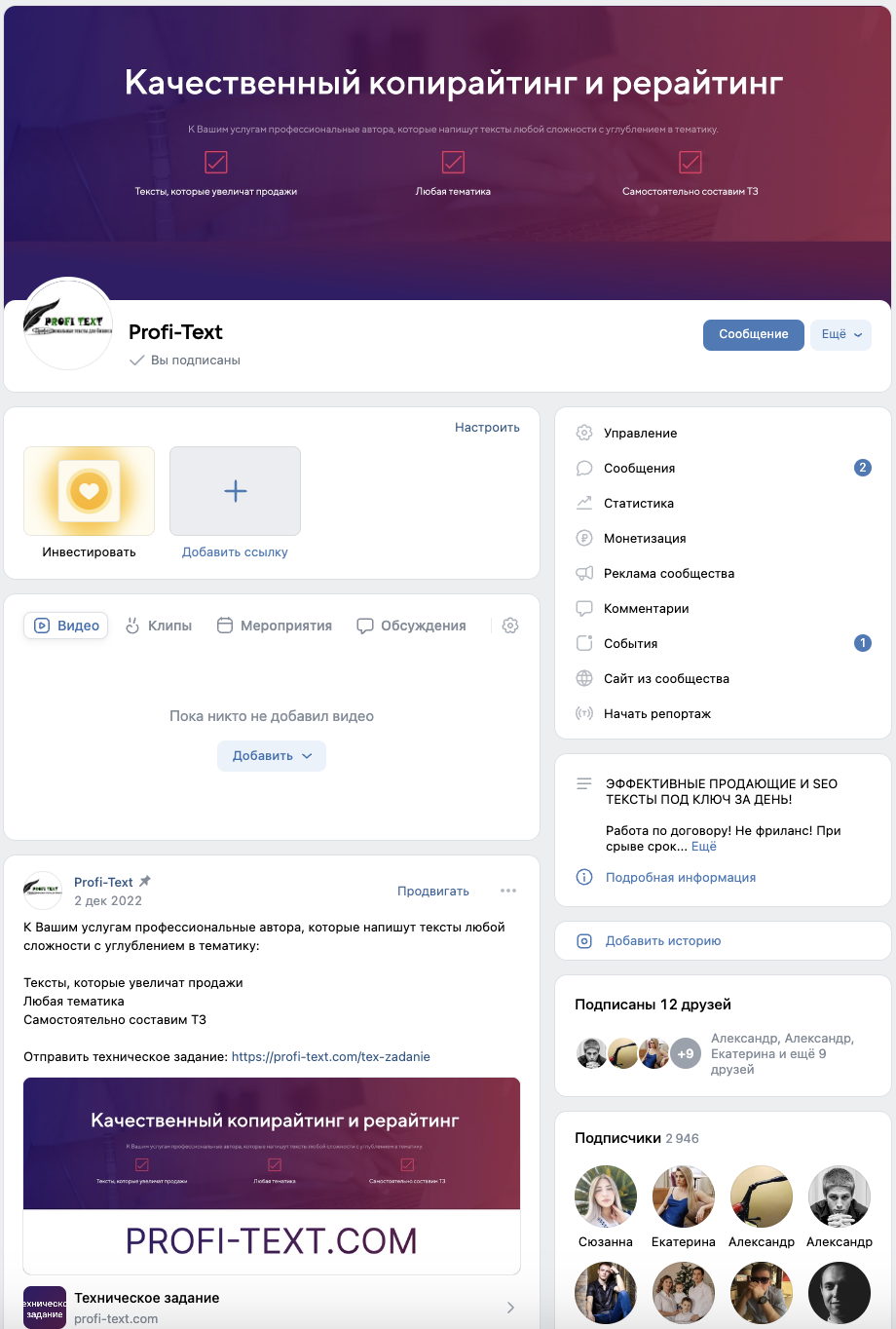896x1329 pixels.
Task: Click the Вы подписаны subscription status
Action: click(185, 361)
